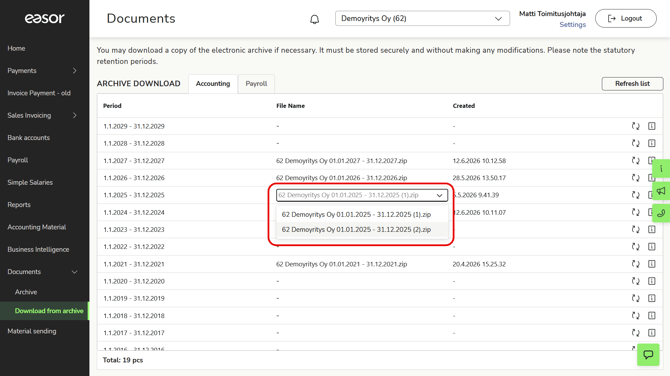670x376 pixels.
Task: Collapse the 2025 file name dropdown
Action: point(361,195)
